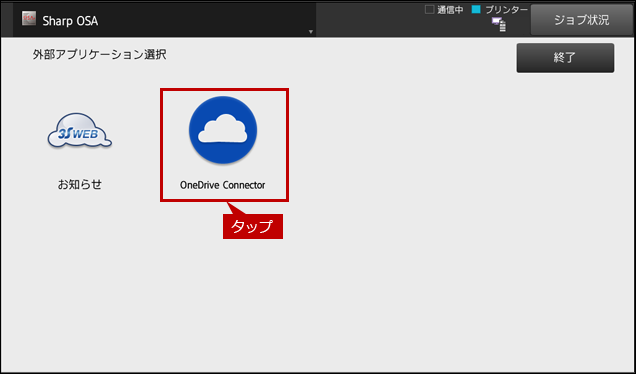Click the 3S text on the cloud logo
The image size is (636, 374).
[64, 133]
